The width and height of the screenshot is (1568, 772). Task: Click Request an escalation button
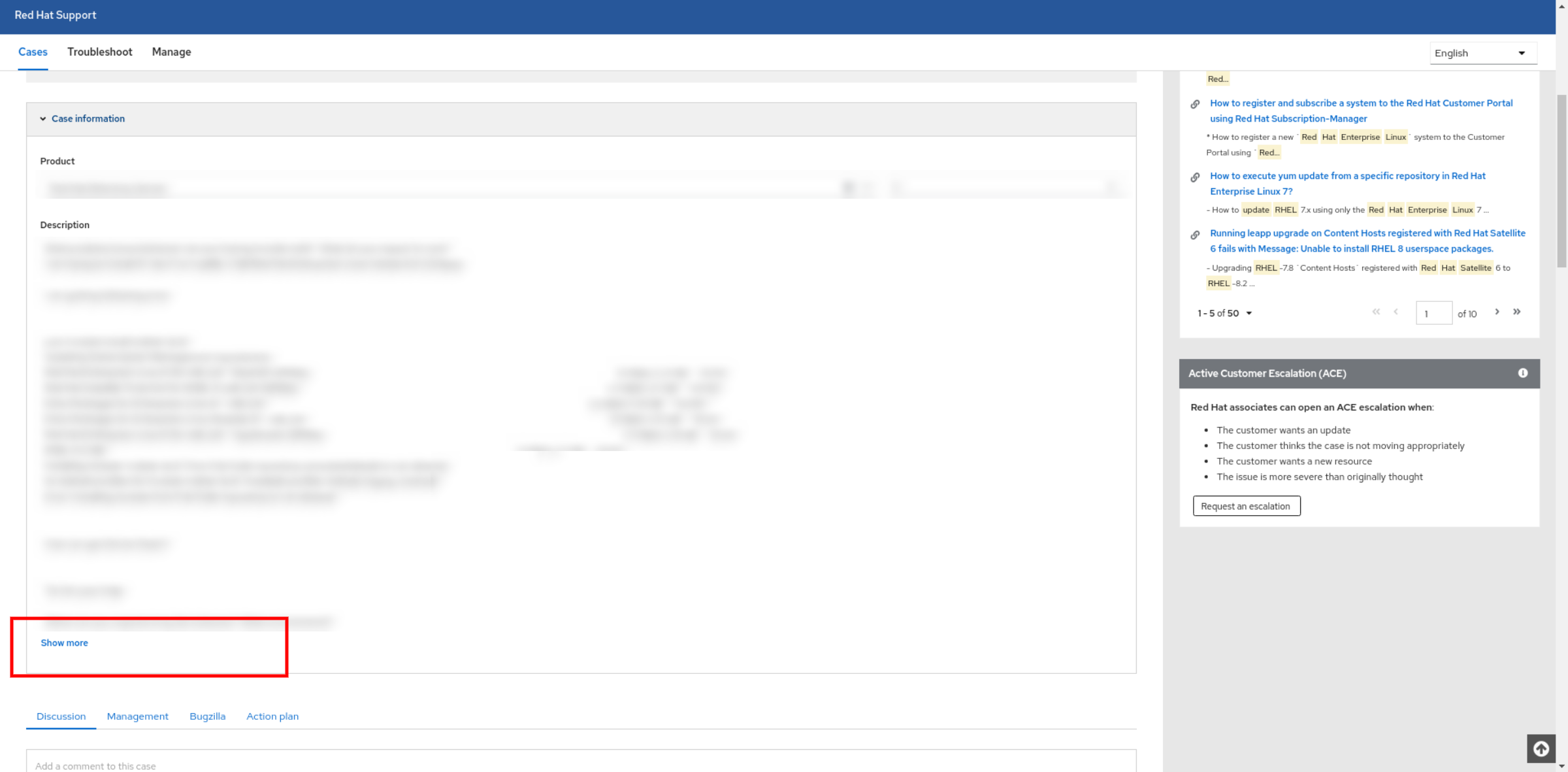tap(1246, 506)
